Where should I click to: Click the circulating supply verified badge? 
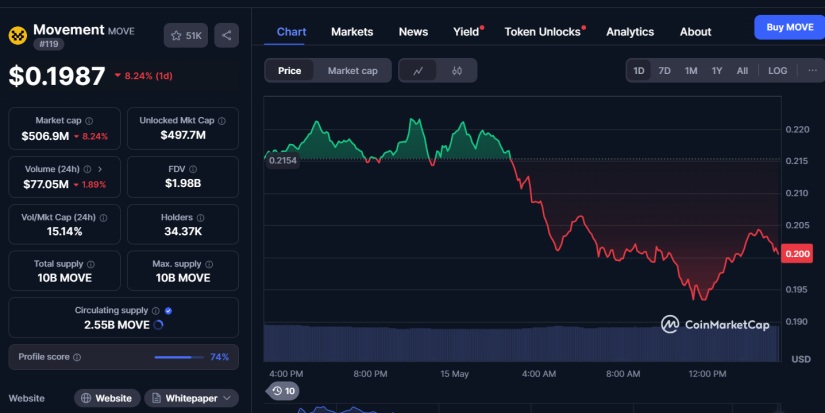[168, 311]
